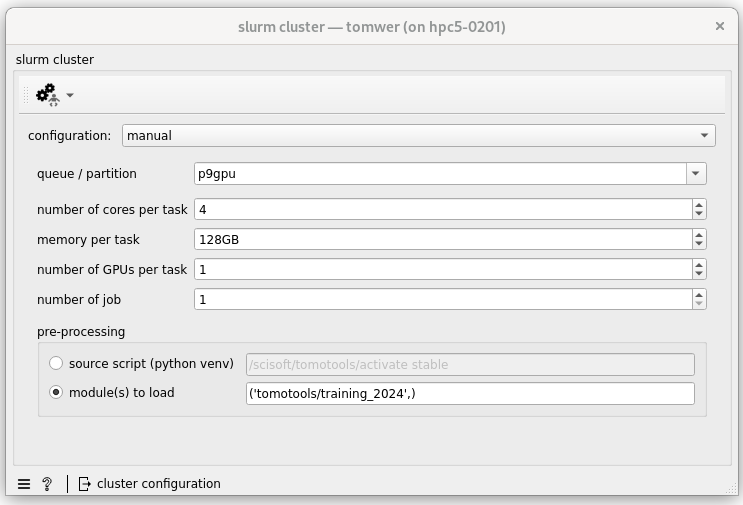Select source script (python venv) radio button
This screenshot has width=743, height=505.
pyautogui.click(x=56, y=363)
